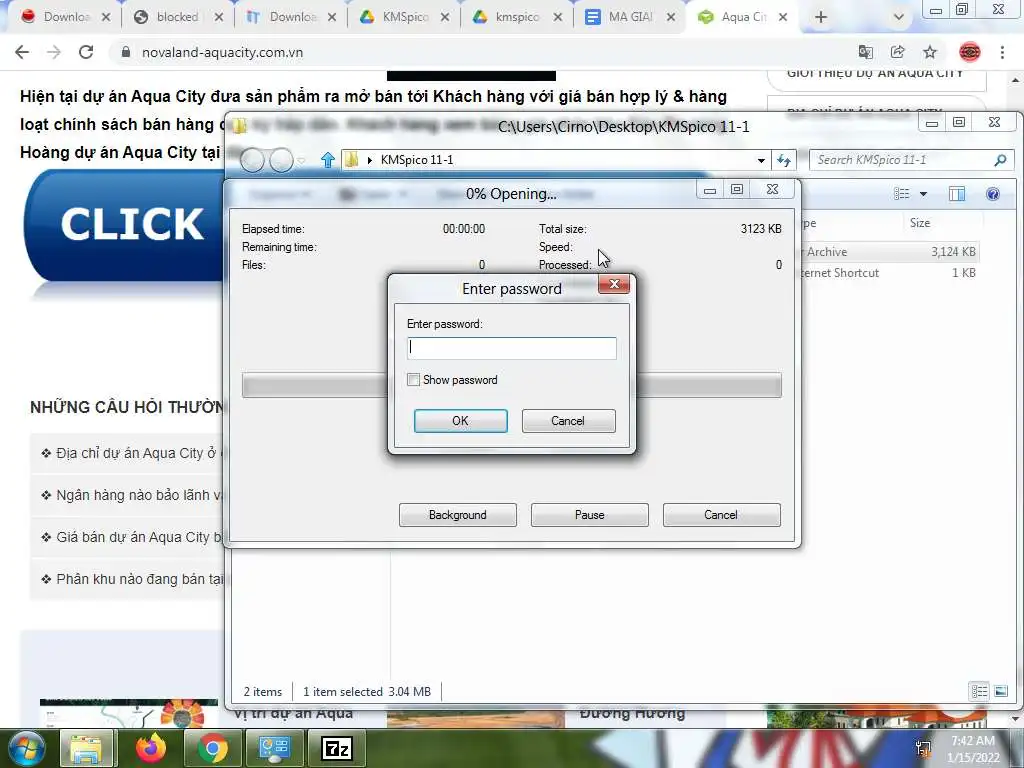This screenshot has height=768, width=1024.
Task: Expand the Explorer address path dropdown
Action: tap(761, 160)
